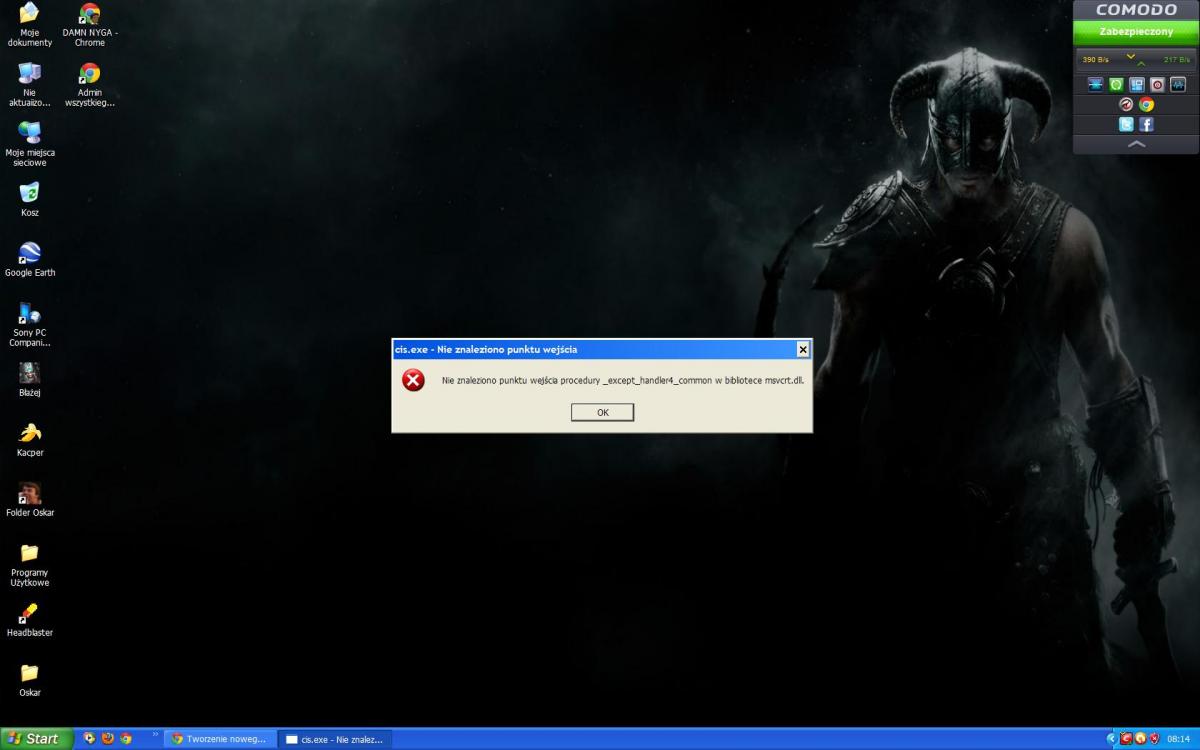Select the Oskar folder icon
1200x750 pixels.
click(30, 679)
